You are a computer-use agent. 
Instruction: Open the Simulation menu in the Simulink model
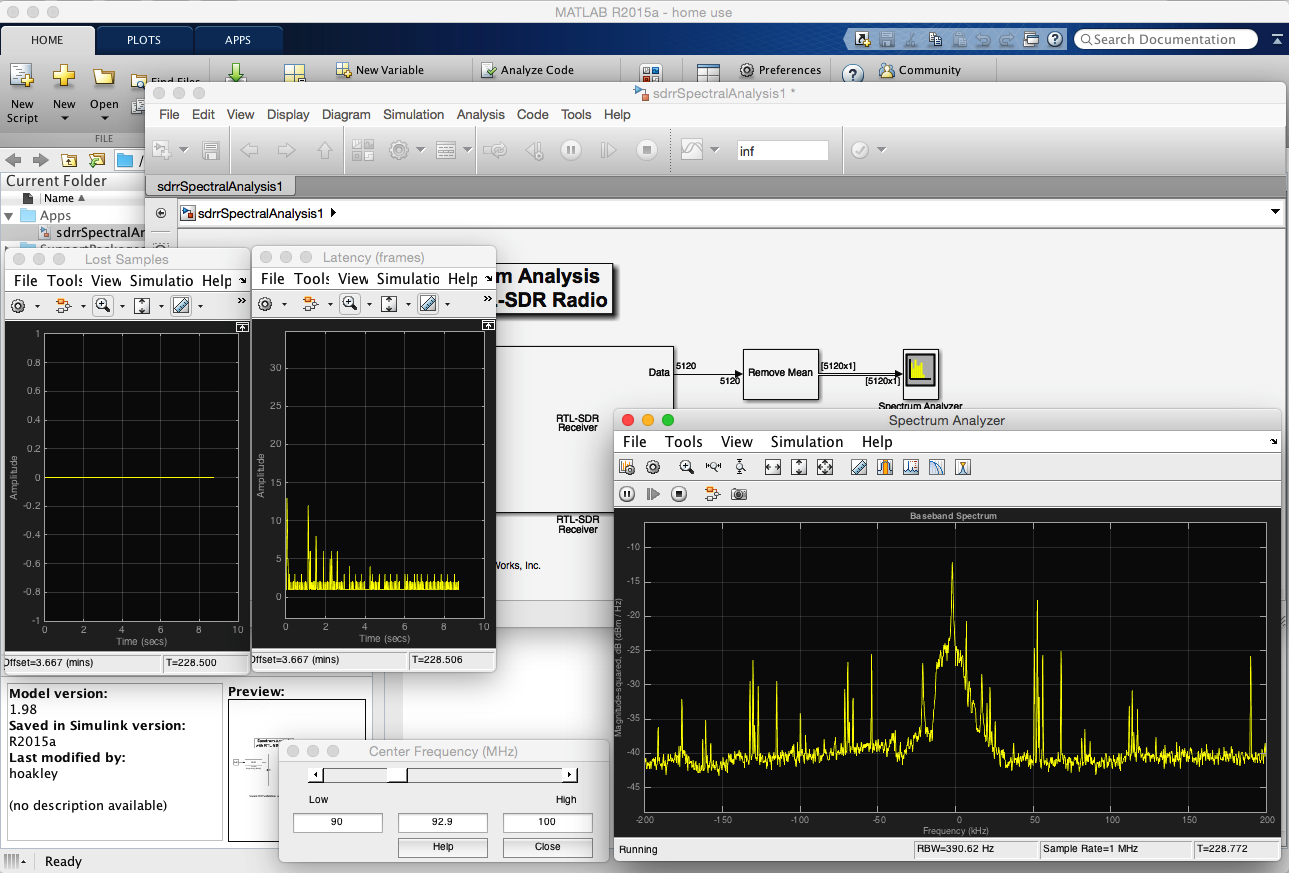click(x=413, y=114)
